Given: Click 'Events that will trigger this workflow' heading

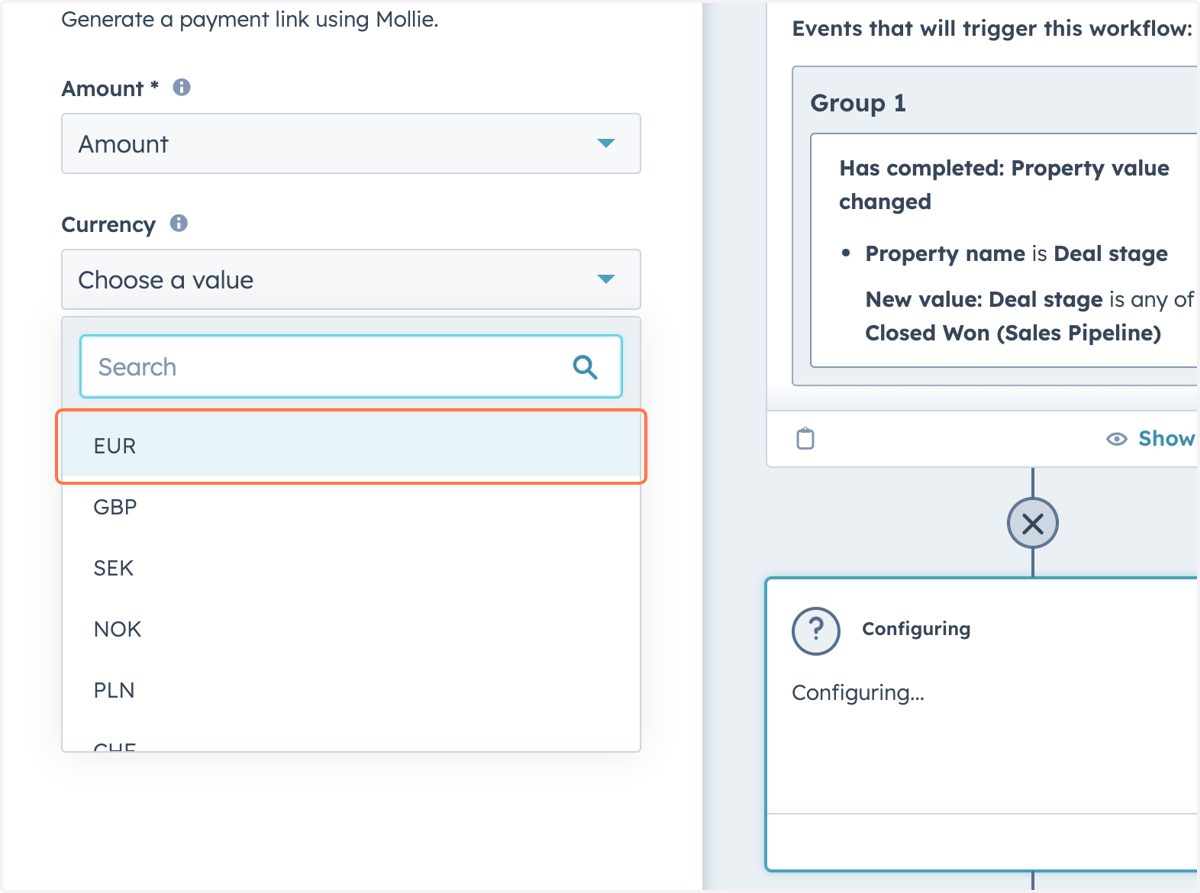Looking at the screenshot, I should click(x=992, y=29).
